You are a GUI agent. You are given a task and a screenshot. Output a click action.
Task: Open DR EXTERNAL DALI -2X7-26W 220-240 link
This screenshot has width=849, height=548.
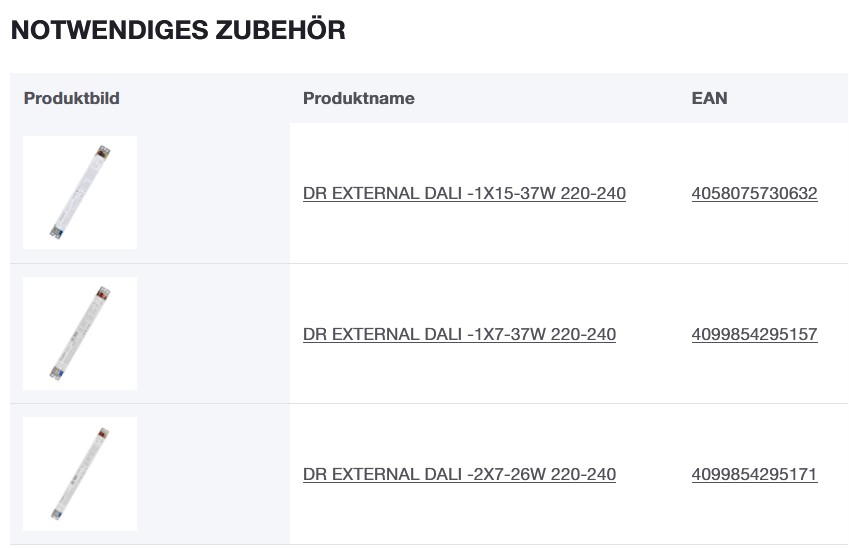pos(459,474)
